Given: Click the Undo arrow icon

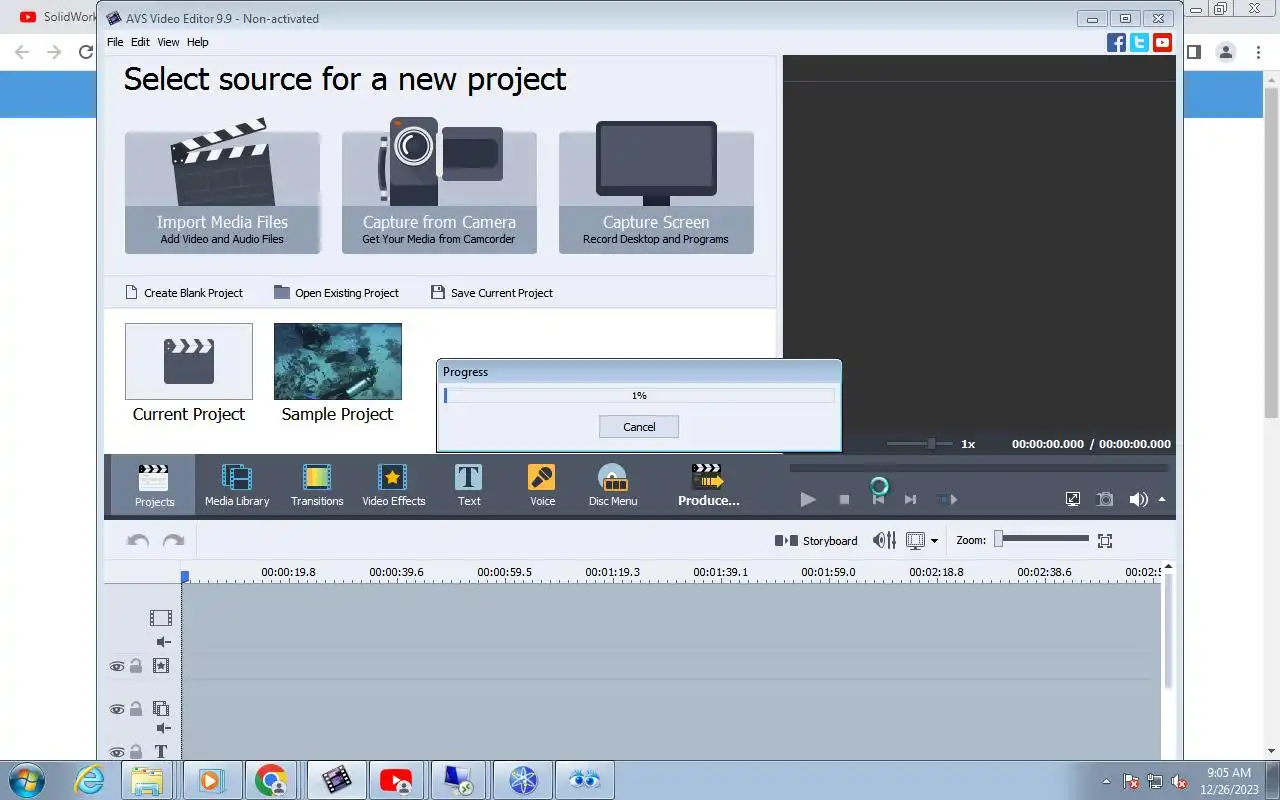Looking at the screenshot, I should [x=138, y=541].
